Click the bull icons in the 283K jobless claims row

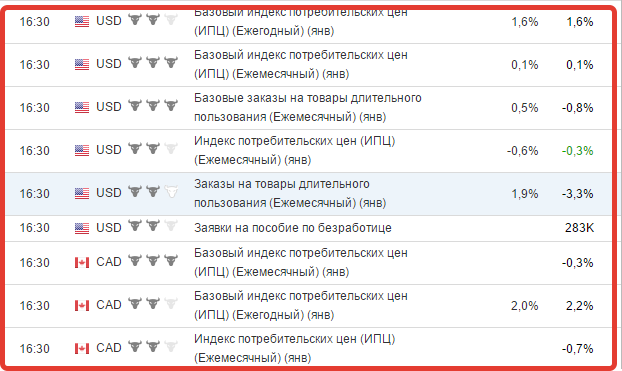(153, 226)
